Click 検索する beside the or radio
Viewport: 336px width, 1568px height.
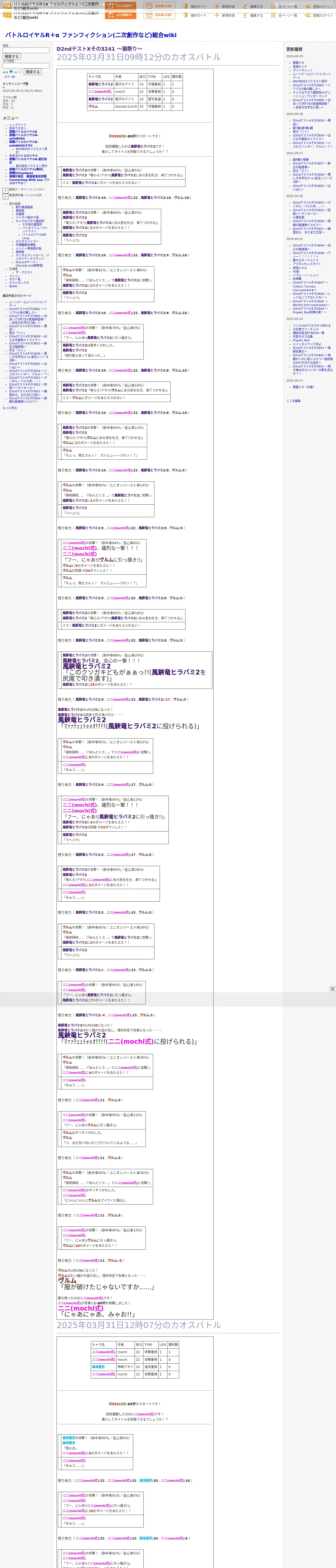(32, 72)
